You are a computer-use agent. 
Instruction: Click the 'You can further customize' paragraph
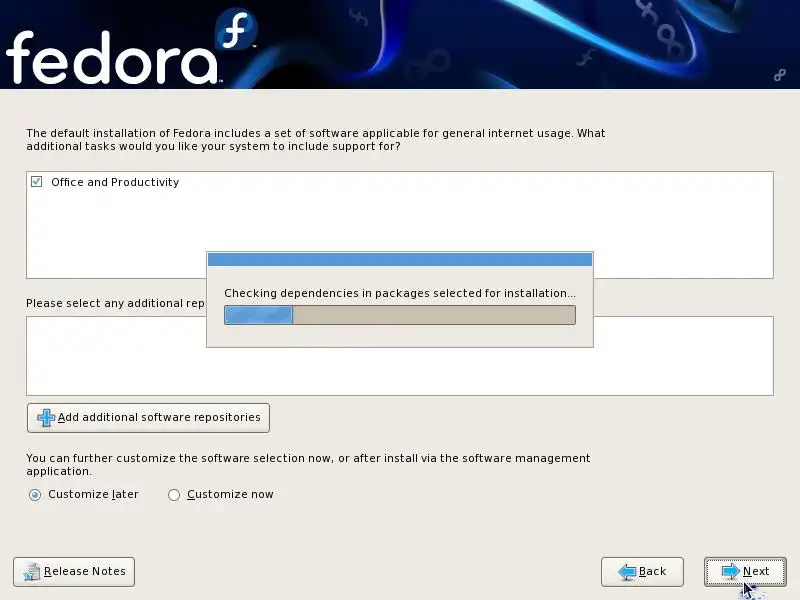click(x=308, y=464)
